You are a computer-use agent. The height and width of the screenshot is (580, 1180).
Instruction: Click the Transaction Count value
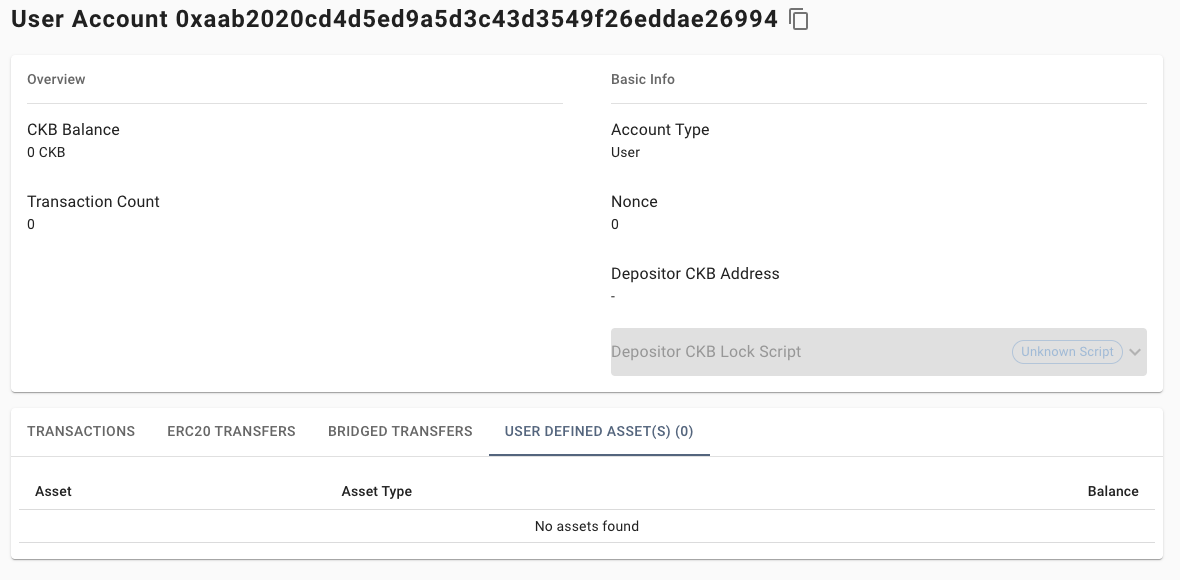pos(30,224)
